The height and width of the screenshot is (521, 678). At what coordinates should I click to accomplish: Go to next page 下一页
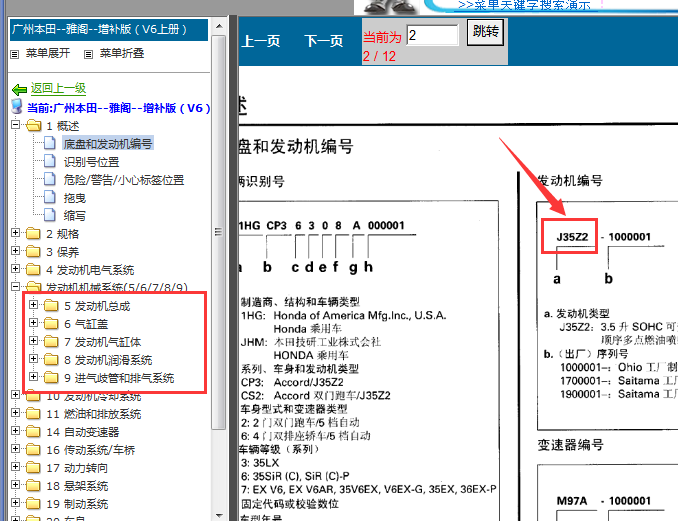(x=324, y=41)
